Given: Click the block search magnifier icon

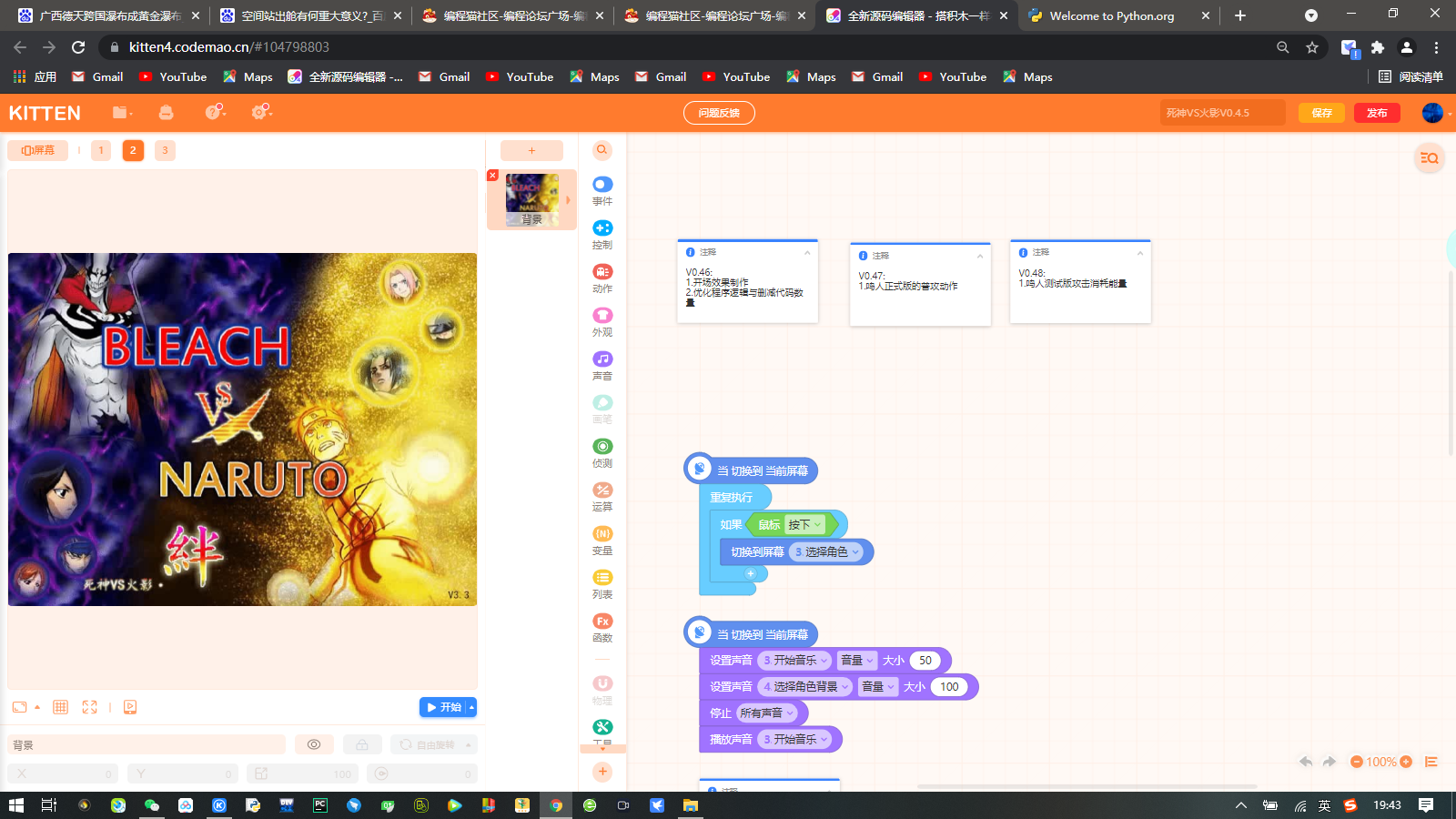Looking at the screenshot, I should click(x=602, y=150).
